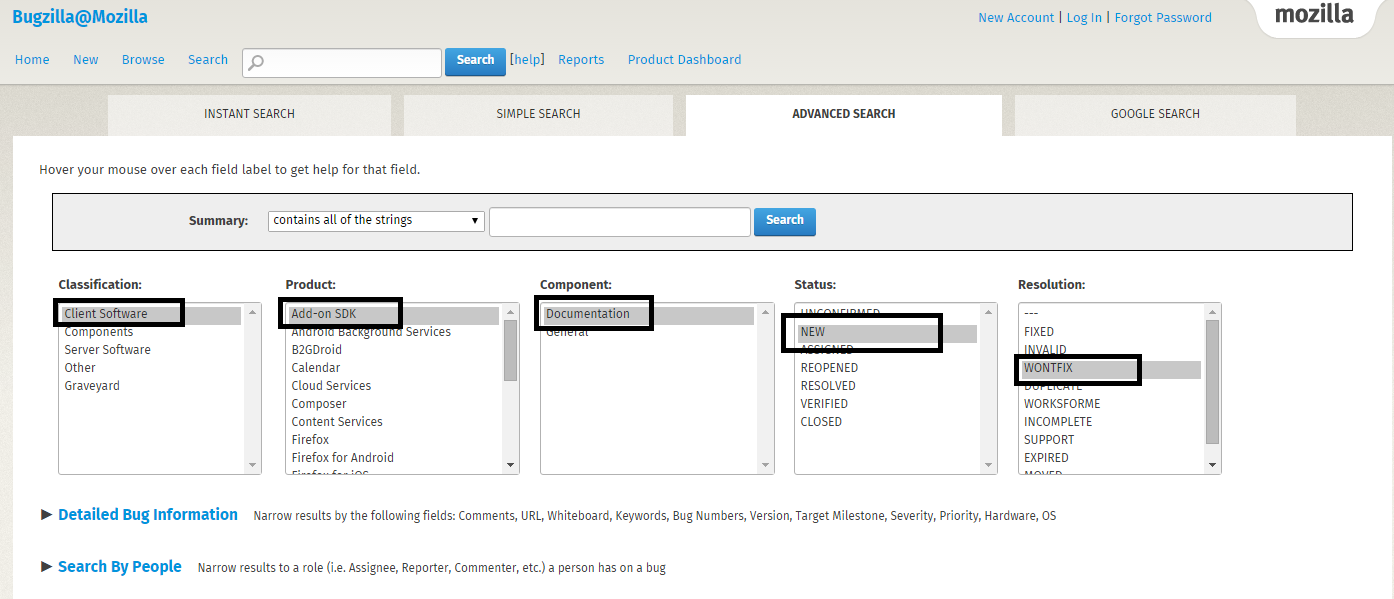Select Add-on SDK product
This screenshot has height=599, width=1394.
pos(392,314)
